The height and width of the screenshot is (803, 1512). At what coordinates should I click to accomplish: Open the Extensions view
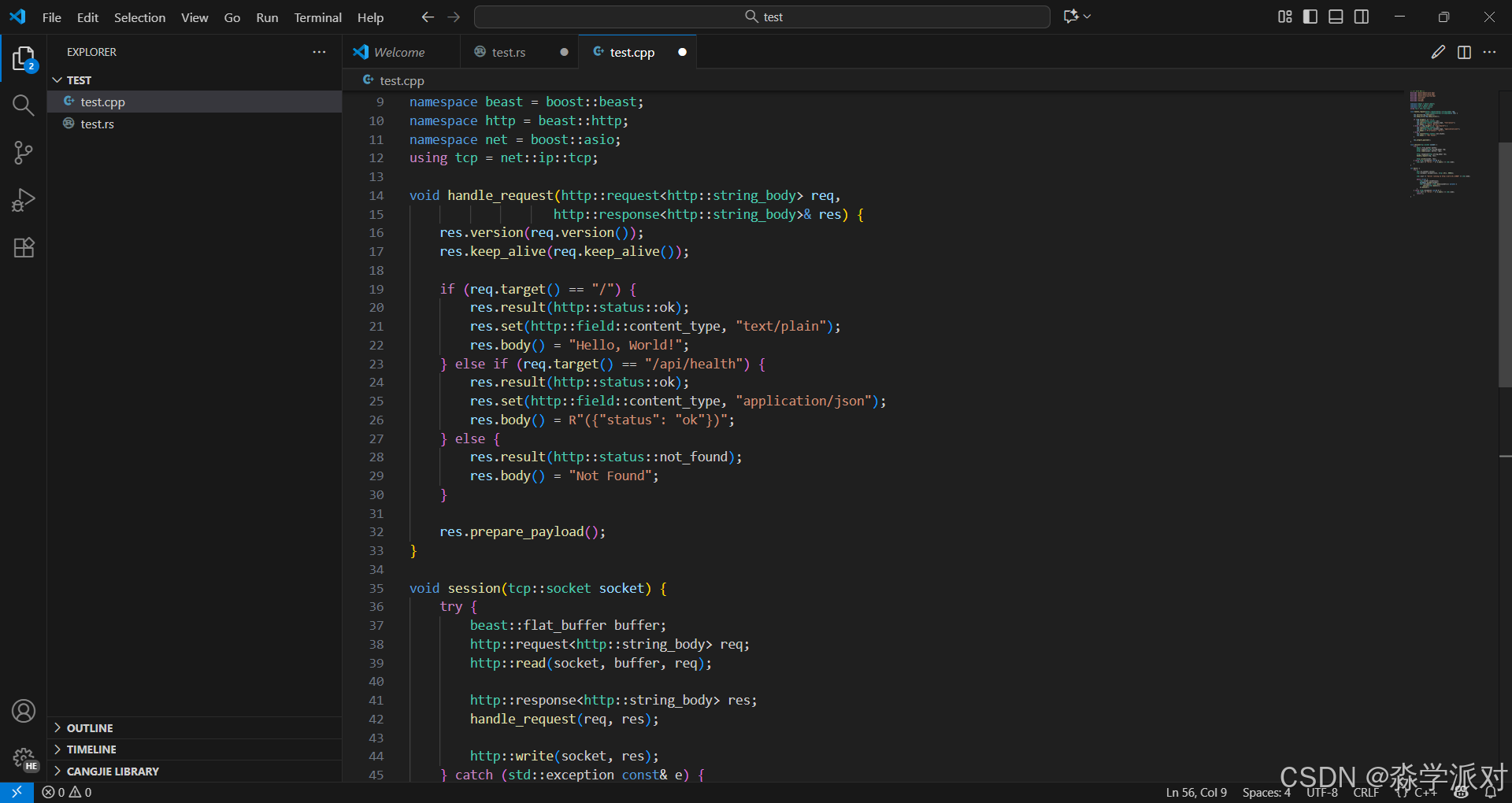tap(24, 247)
